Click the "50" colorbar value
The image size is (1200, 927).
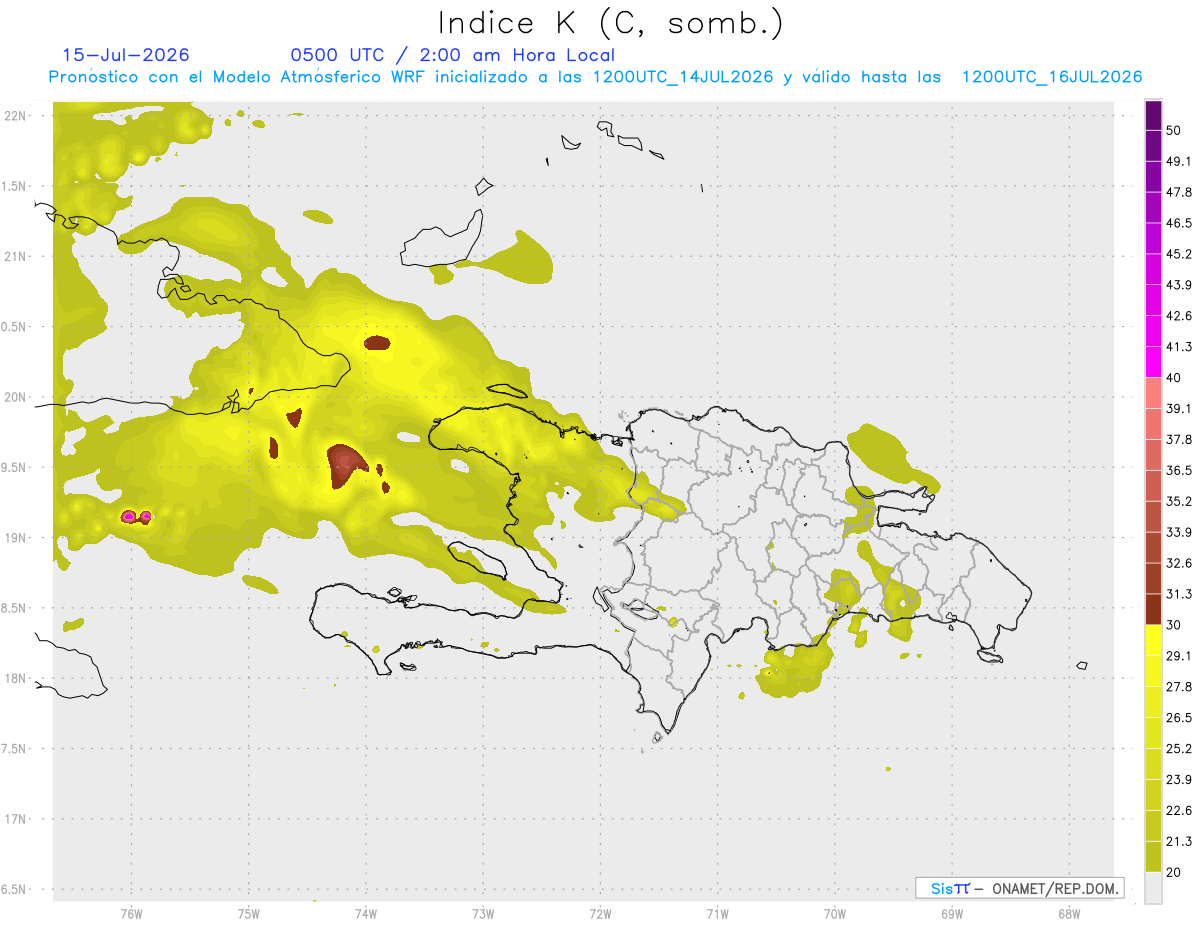(1174, 130)
